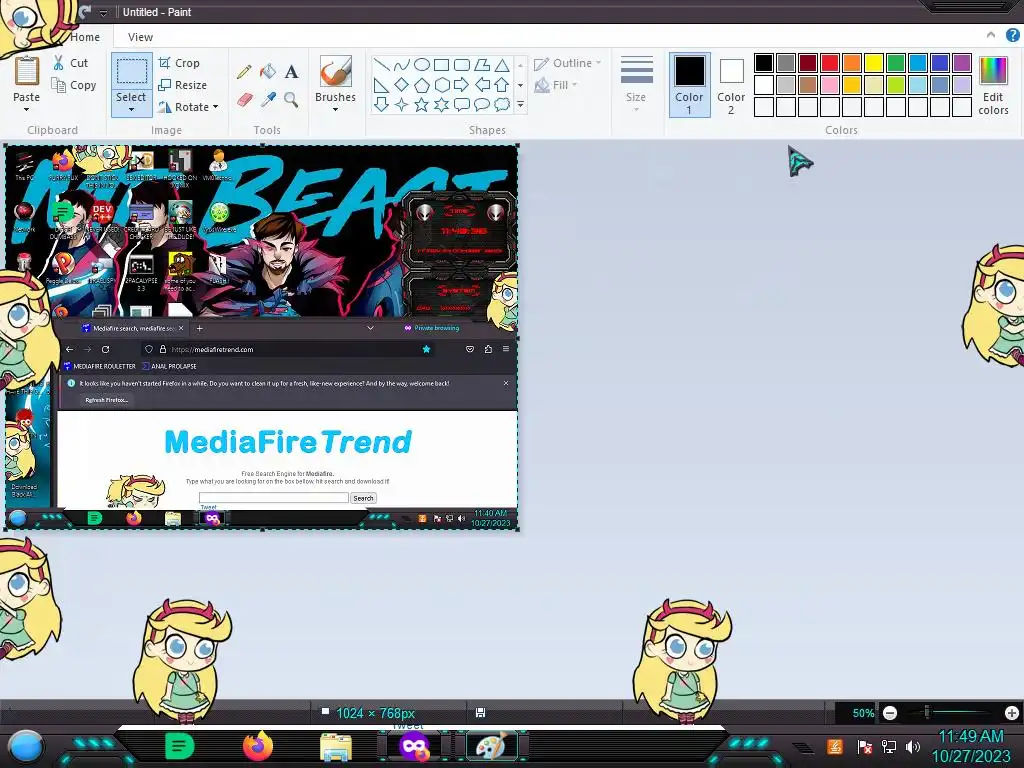Pick the Diamond shape
Screen dimensions: 1024x768
coord(402,85)
